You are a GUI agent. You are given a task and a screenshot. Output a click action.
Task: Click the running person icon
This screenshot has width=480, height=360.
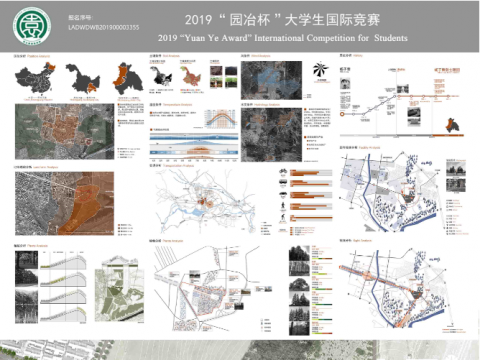pos(283,218)
